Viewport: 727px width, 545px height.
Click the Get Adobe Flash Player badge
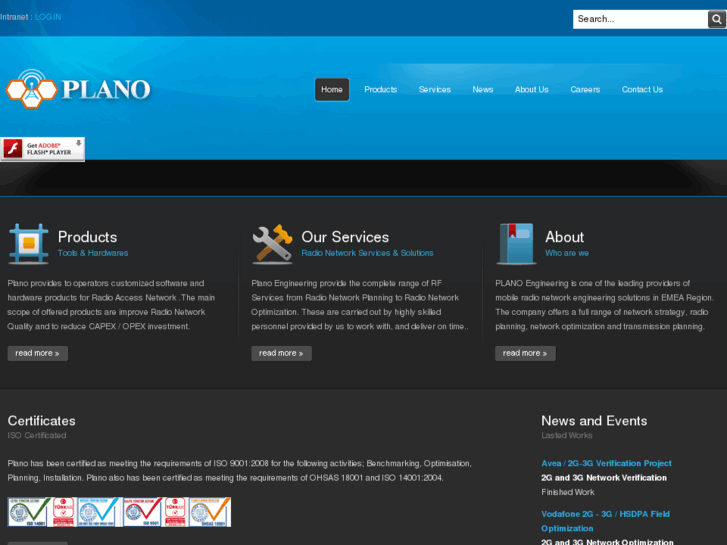pyautogui.click(x=42, y=149)
